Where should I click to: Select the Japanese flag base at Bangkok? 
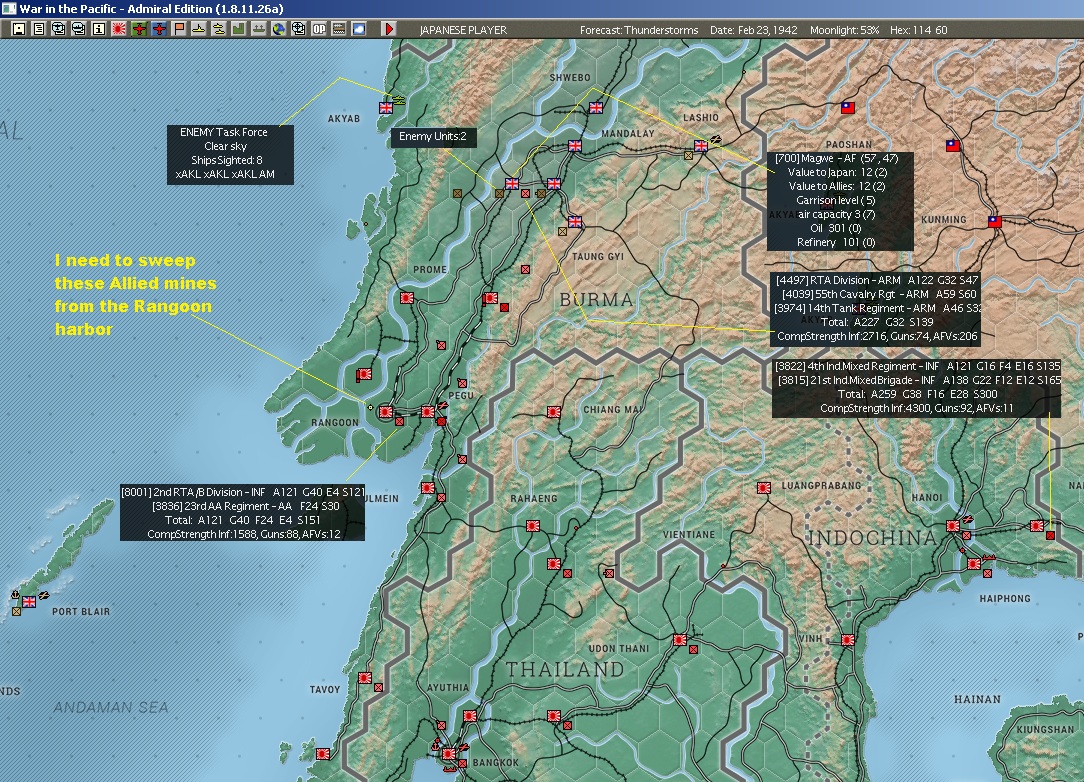[x=449, y=754]
